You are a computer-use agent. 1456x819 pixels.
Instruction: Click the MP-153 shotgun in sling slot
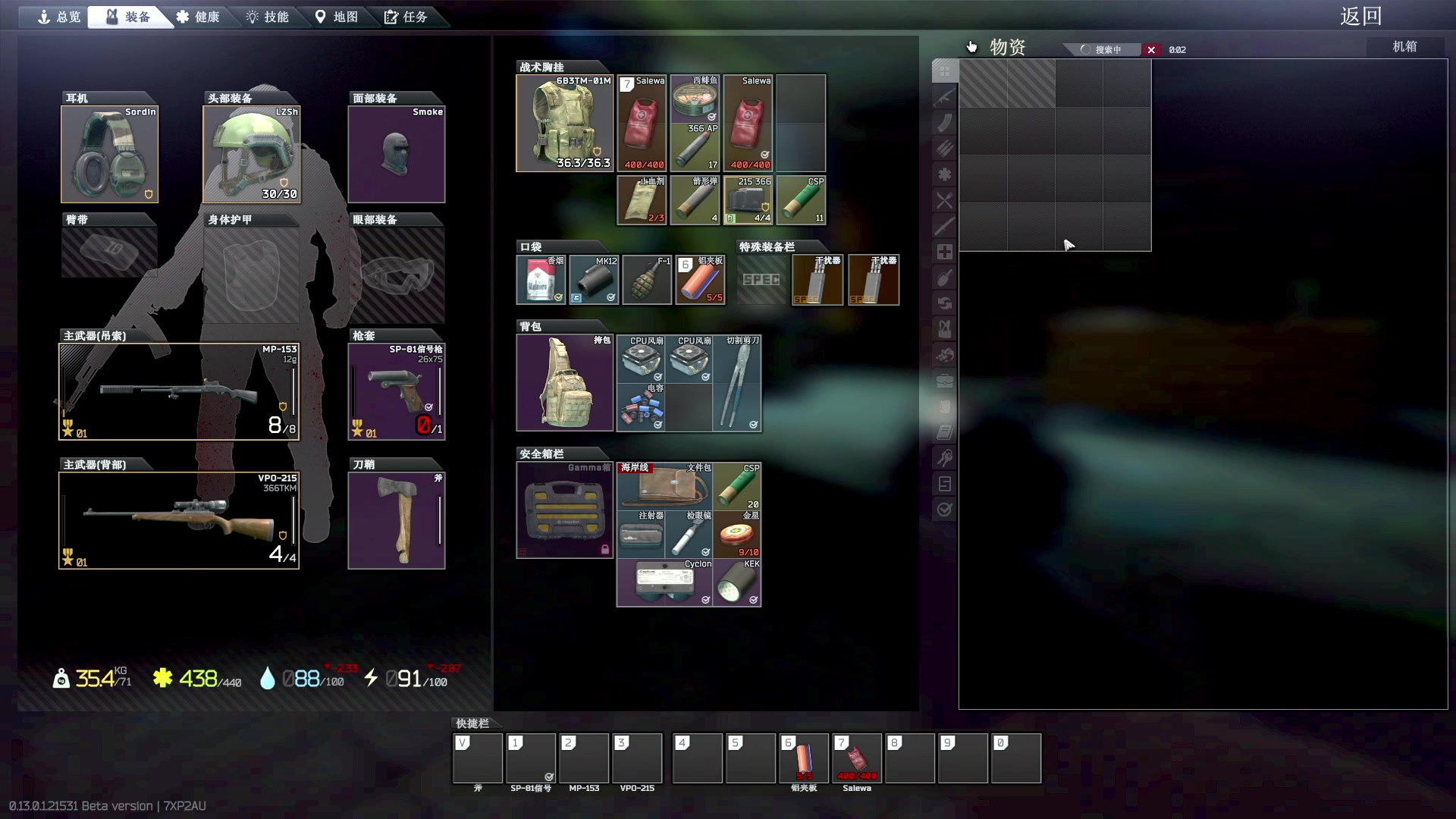[179, 391]
